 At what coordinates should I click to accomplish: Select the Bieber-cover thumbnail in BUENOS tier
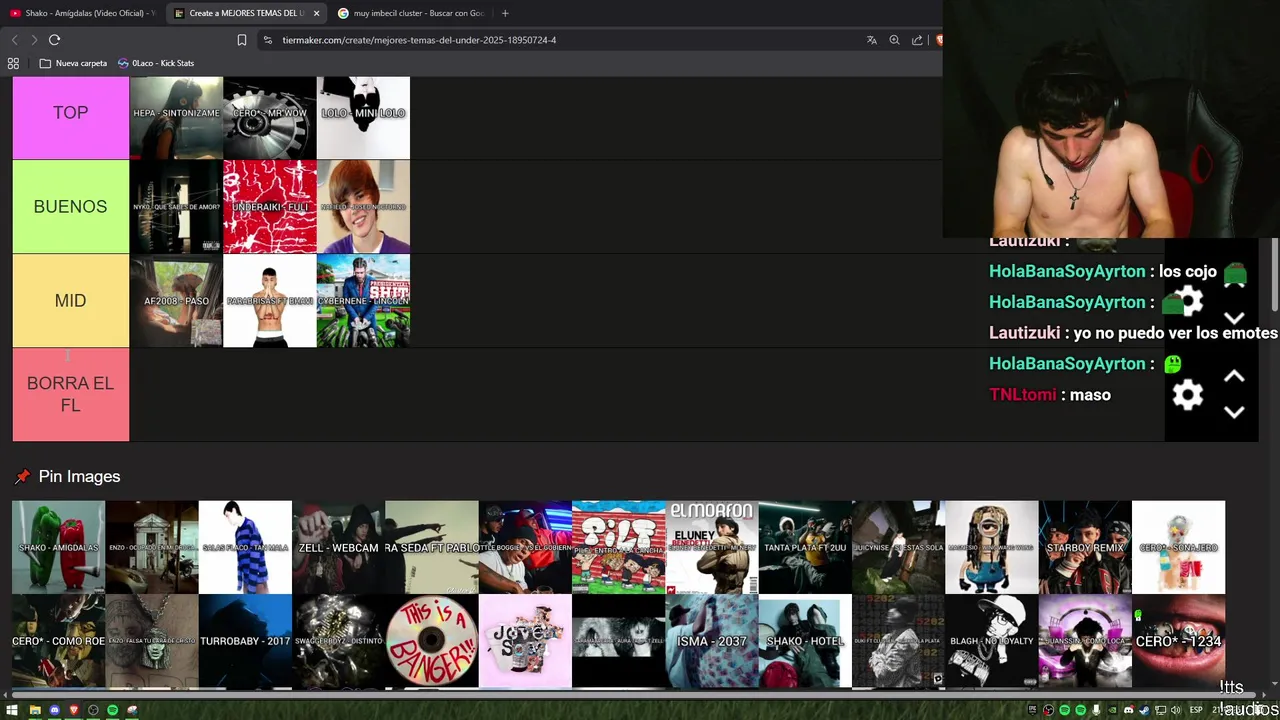pyautogui.click(x=363, y=207)
